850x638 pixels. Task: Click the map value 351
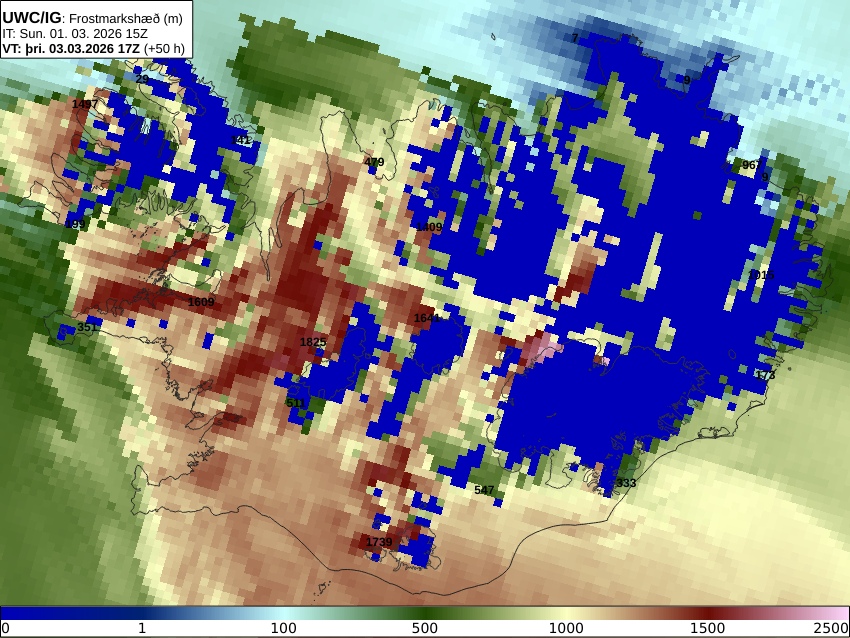coord(87,327)
